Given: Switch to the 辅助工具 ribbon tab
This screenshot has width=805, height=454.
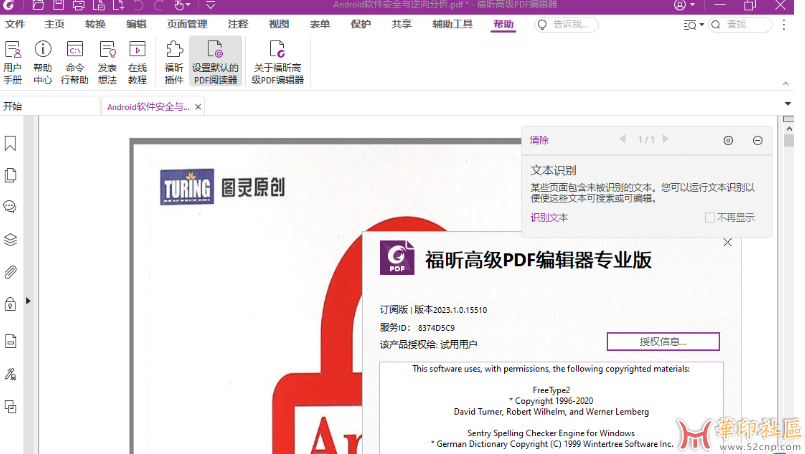Looking at the screenshot, I should coord(452,24).
